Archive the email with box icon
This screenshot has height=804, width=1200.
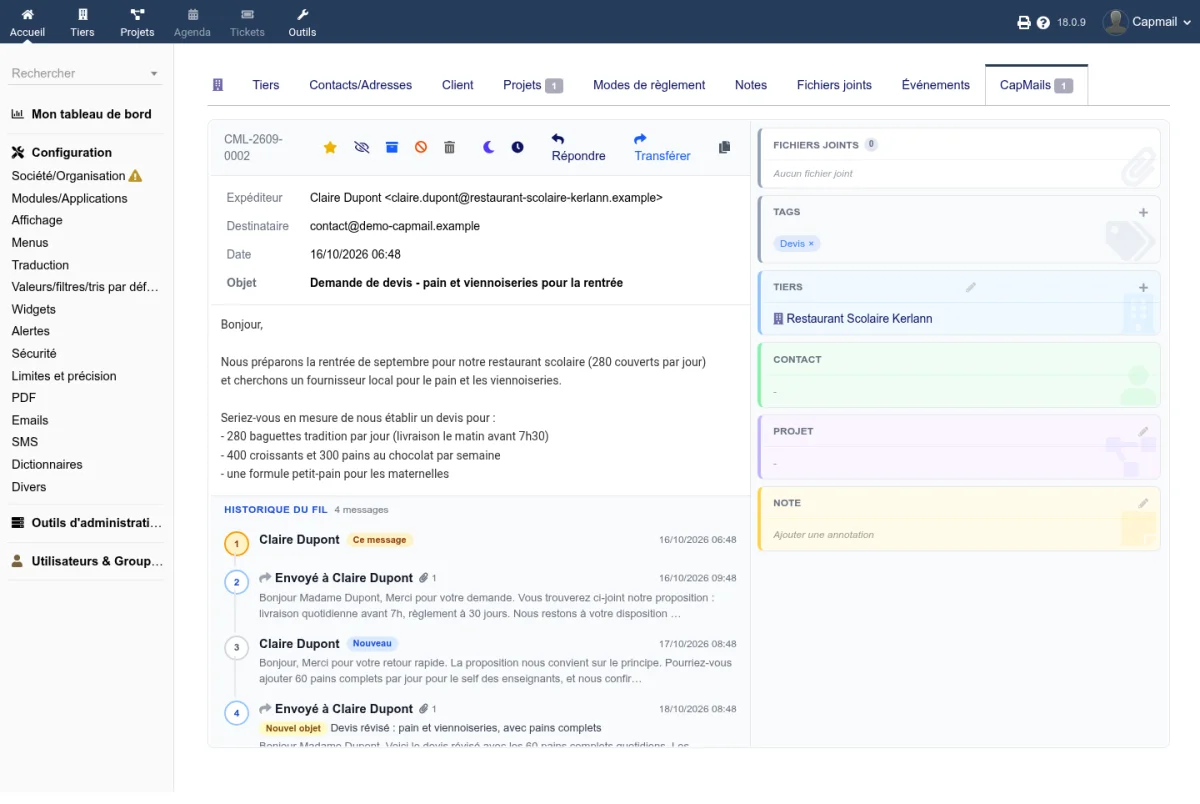pos(392,147)
